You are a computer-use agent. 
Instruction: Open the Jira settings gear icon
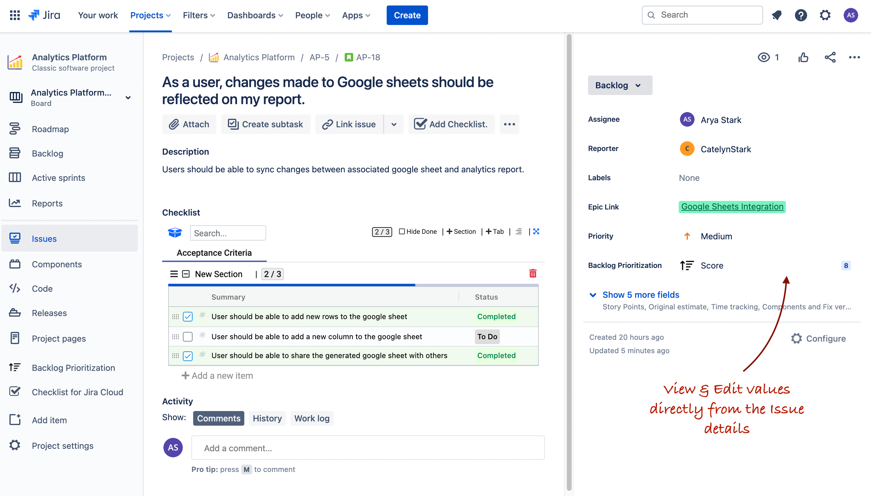[825, 15]
